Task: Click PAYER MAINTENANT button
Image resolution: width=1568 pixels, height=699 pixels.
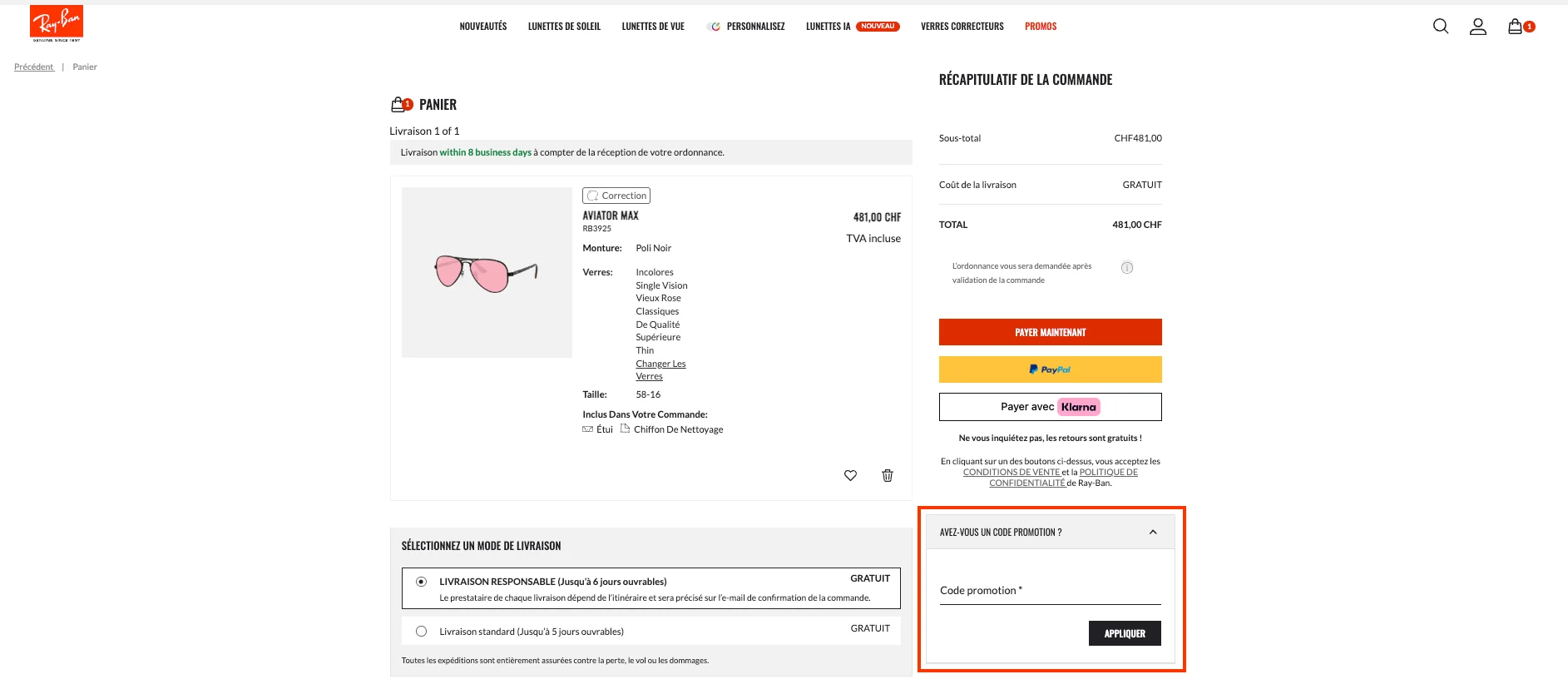Action: click(1050, 331)
